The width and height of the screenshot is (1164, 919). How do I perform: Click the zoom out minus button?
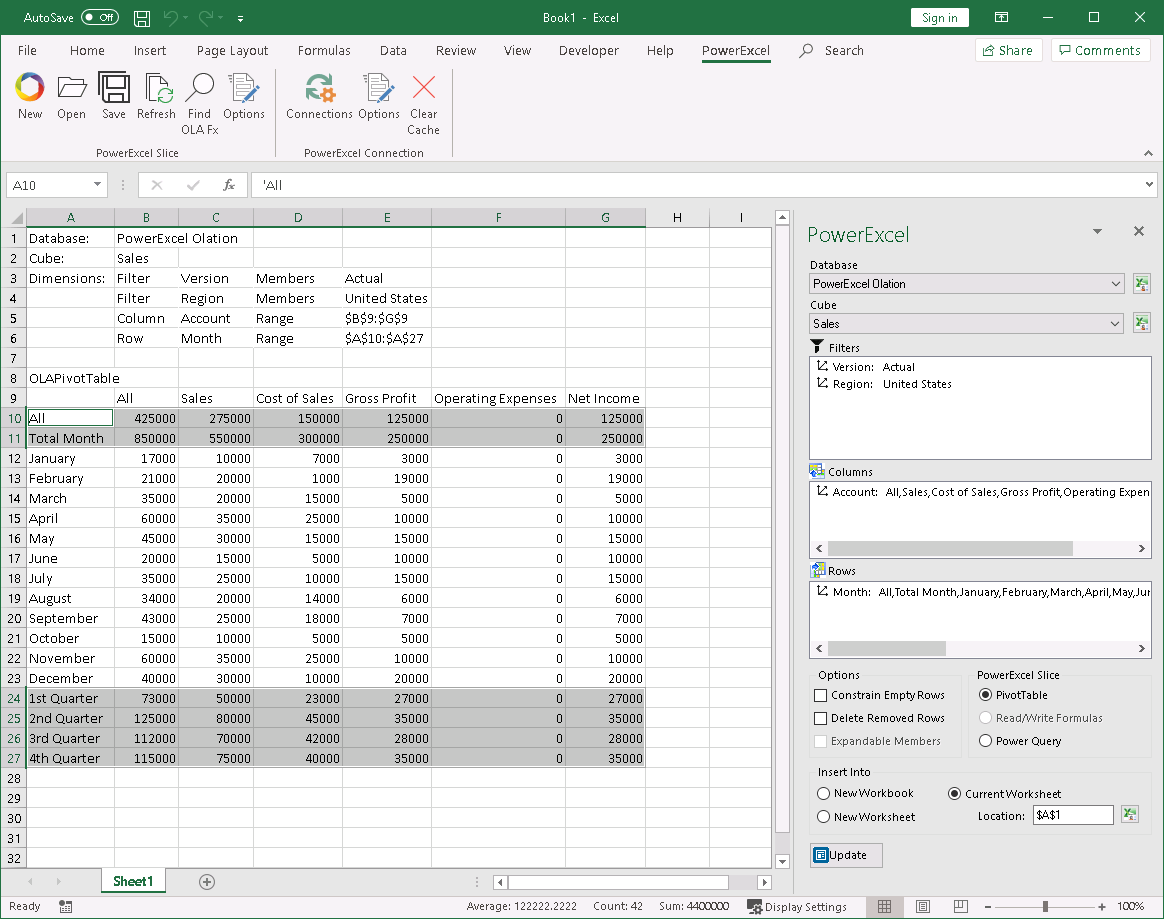click(988, 906)
